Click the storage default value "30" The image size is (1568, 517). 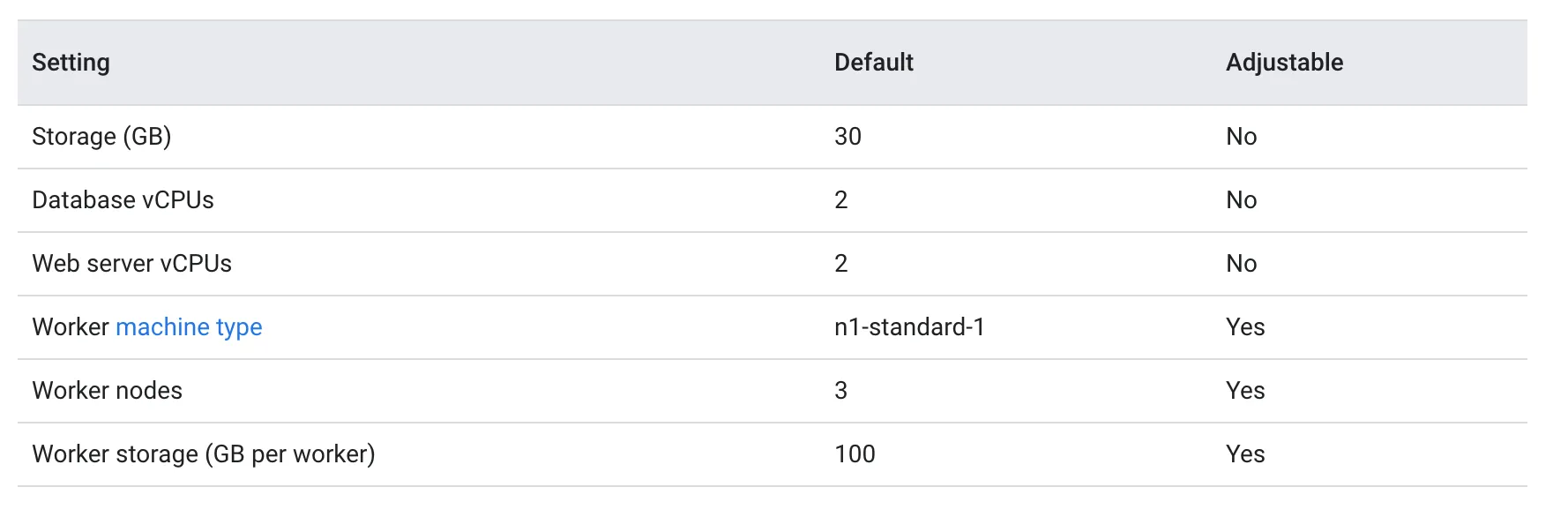(x=847, y=137)
